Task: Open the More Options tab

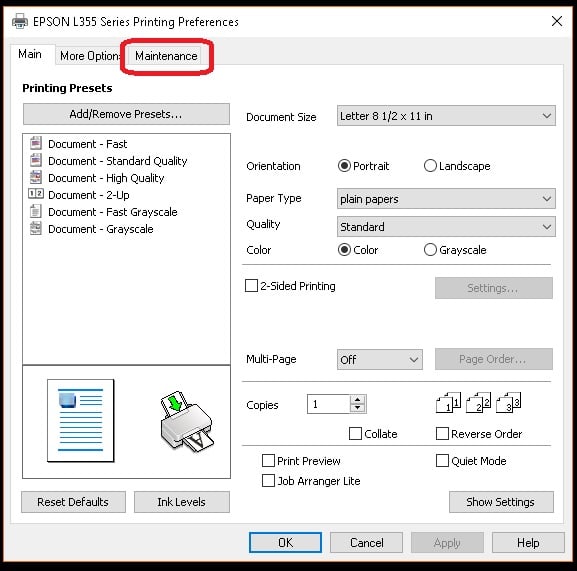Action: 90,56
